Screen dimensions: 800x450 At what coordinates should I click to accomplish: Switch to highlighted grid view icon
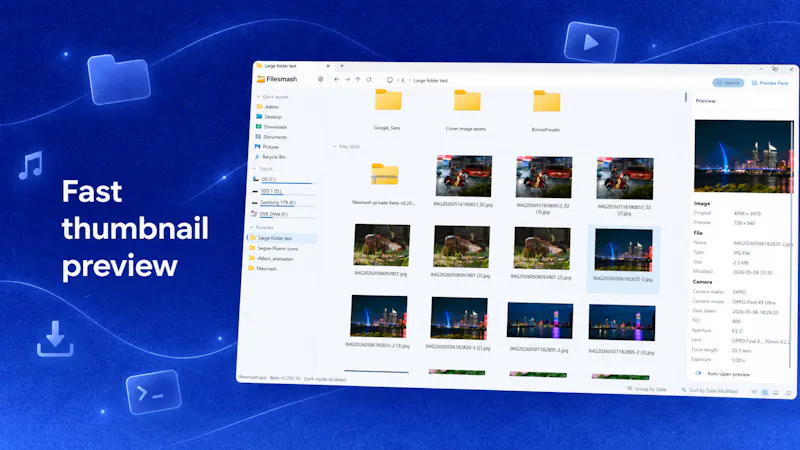pos(765,392)
